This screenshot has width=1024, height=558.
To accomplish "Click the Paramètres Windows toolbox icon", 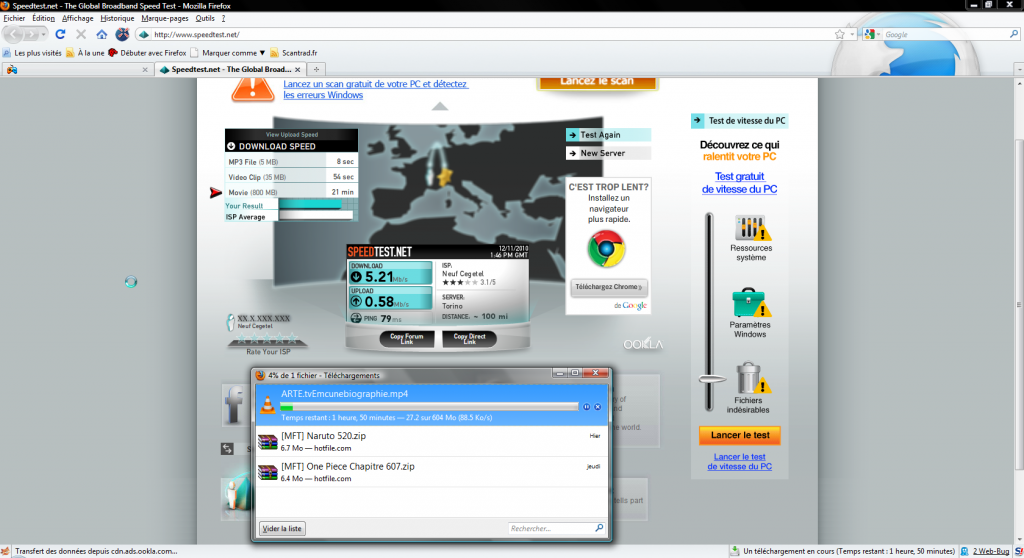I will (x=750, y=303).
